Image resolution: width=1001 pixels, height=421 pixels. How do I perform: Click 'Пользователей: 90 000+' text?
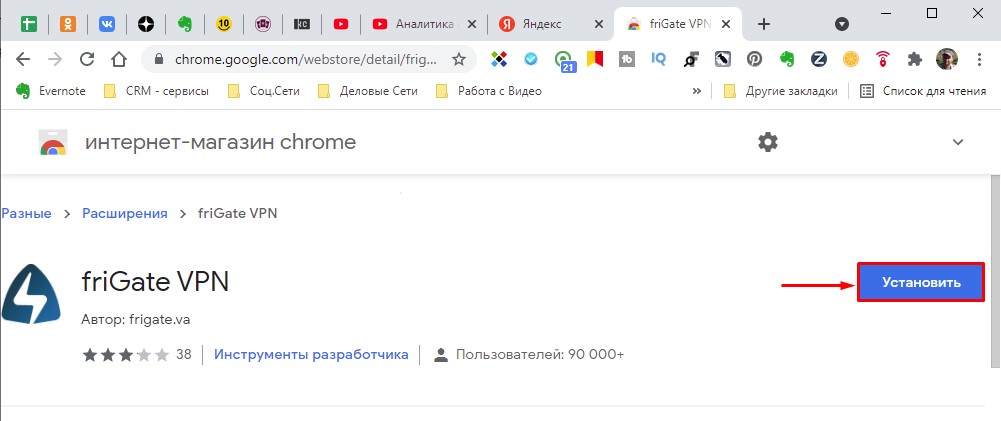point(539,355)
